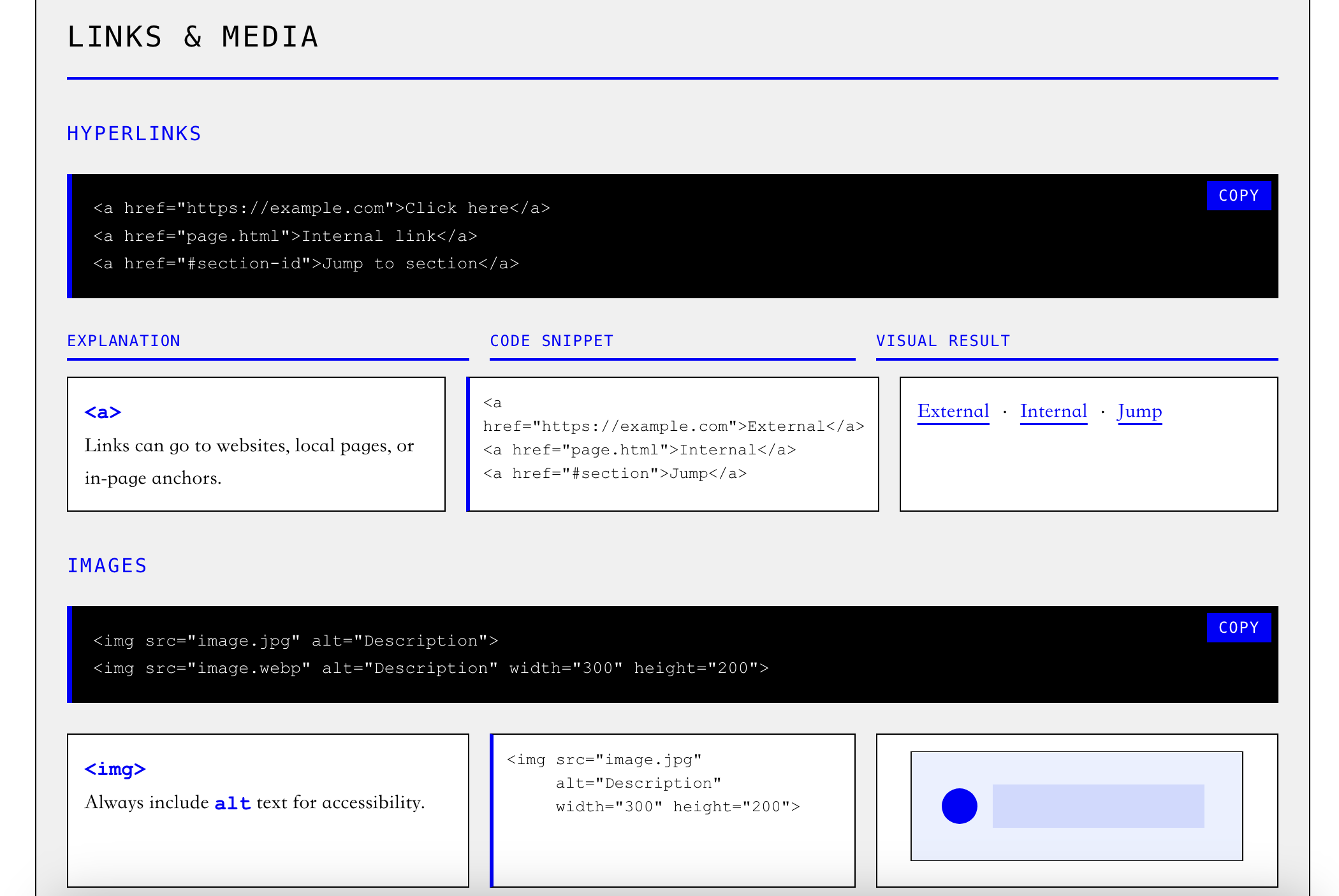Select the blue <img> tag label
This screenshot has width=1339, height=896.
coord(115,769)
